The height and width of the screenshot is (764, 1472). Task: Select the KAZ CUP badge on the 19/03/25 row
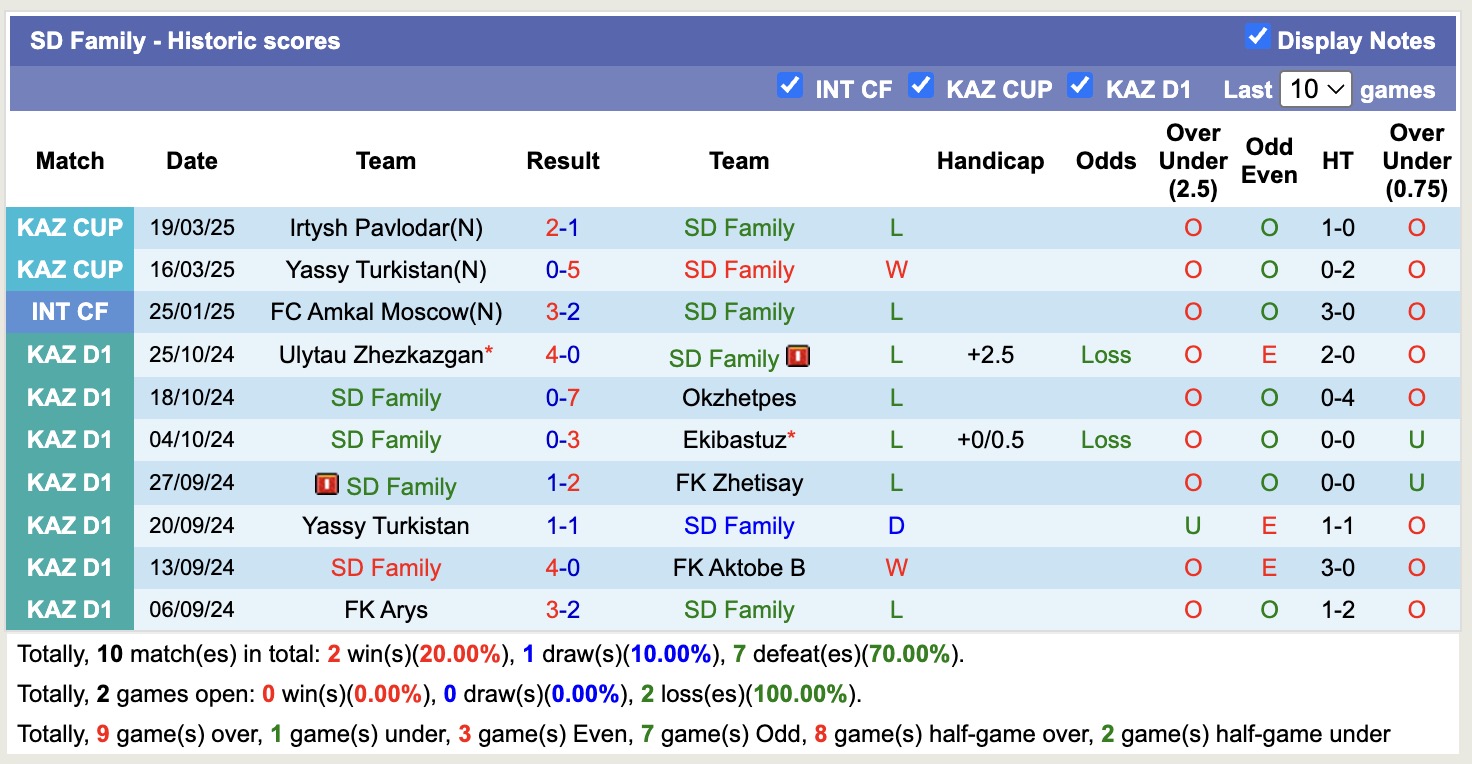[70, 227]
